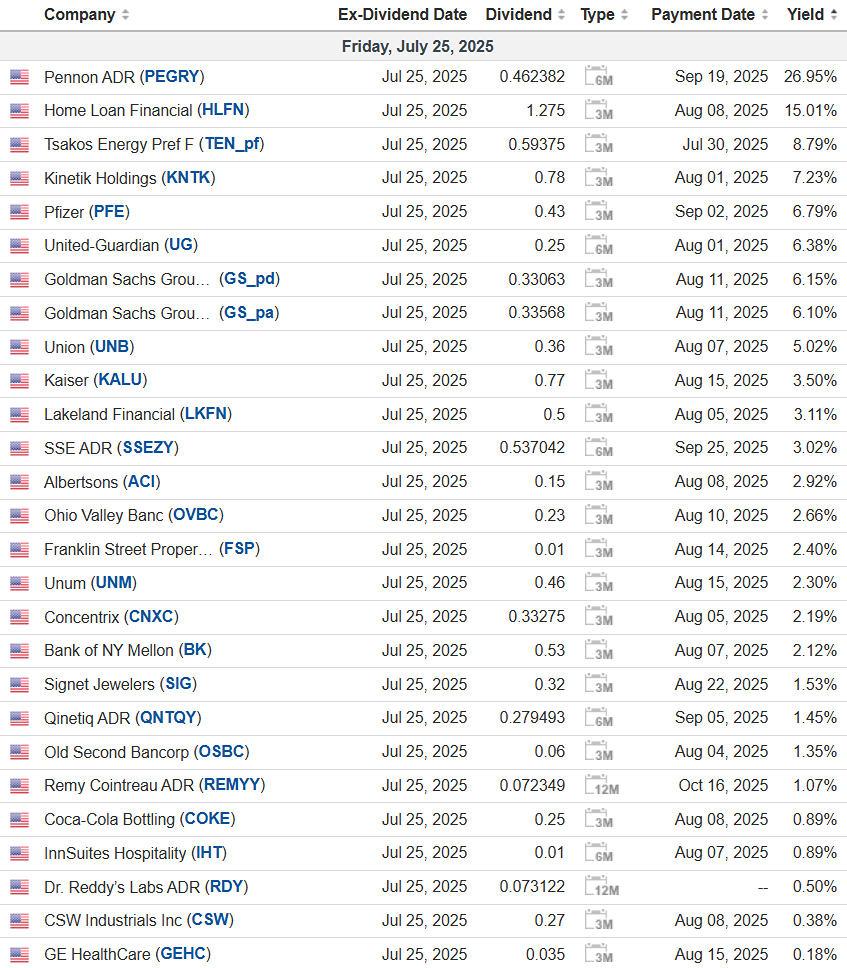The width and height of the screenshot is (847, 968).
Task: Click the 3M calendar icon in Pfizer row
Action: point(598,212)
